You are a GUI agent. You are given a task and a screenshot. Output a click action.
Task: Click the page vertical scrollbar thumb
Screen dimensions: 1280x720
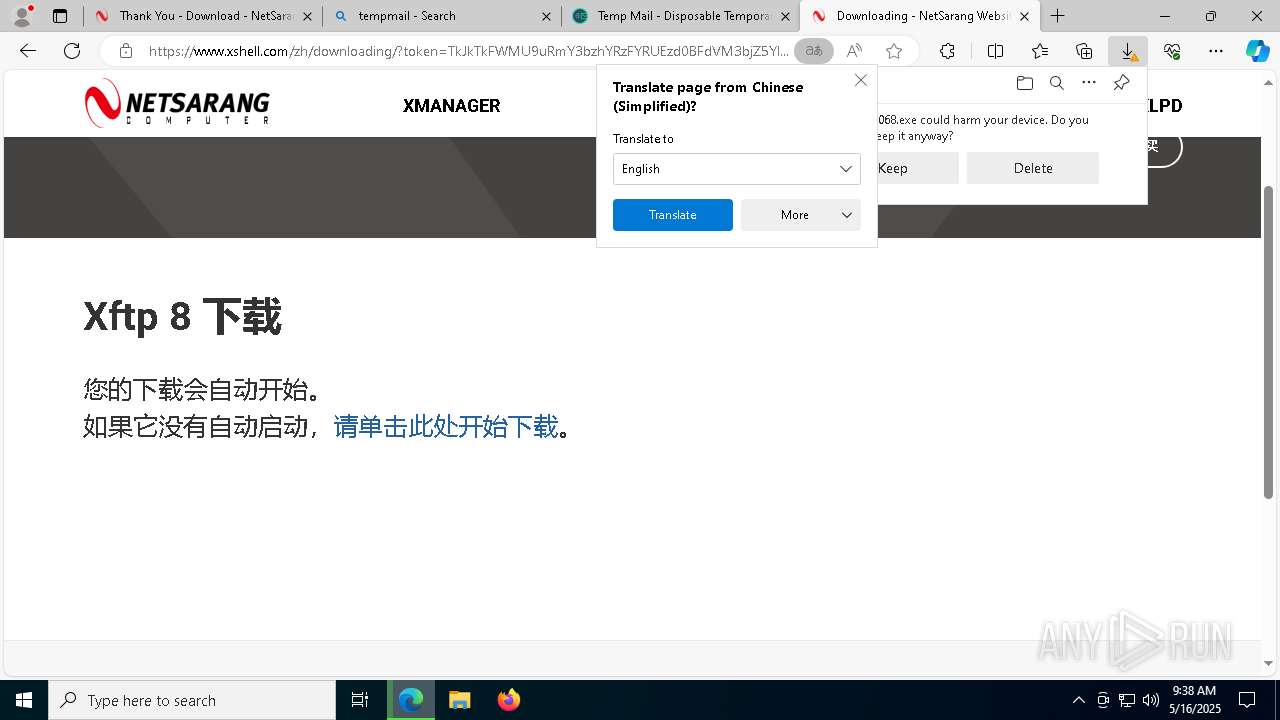pyautogui.click(x=1269, y=342)
